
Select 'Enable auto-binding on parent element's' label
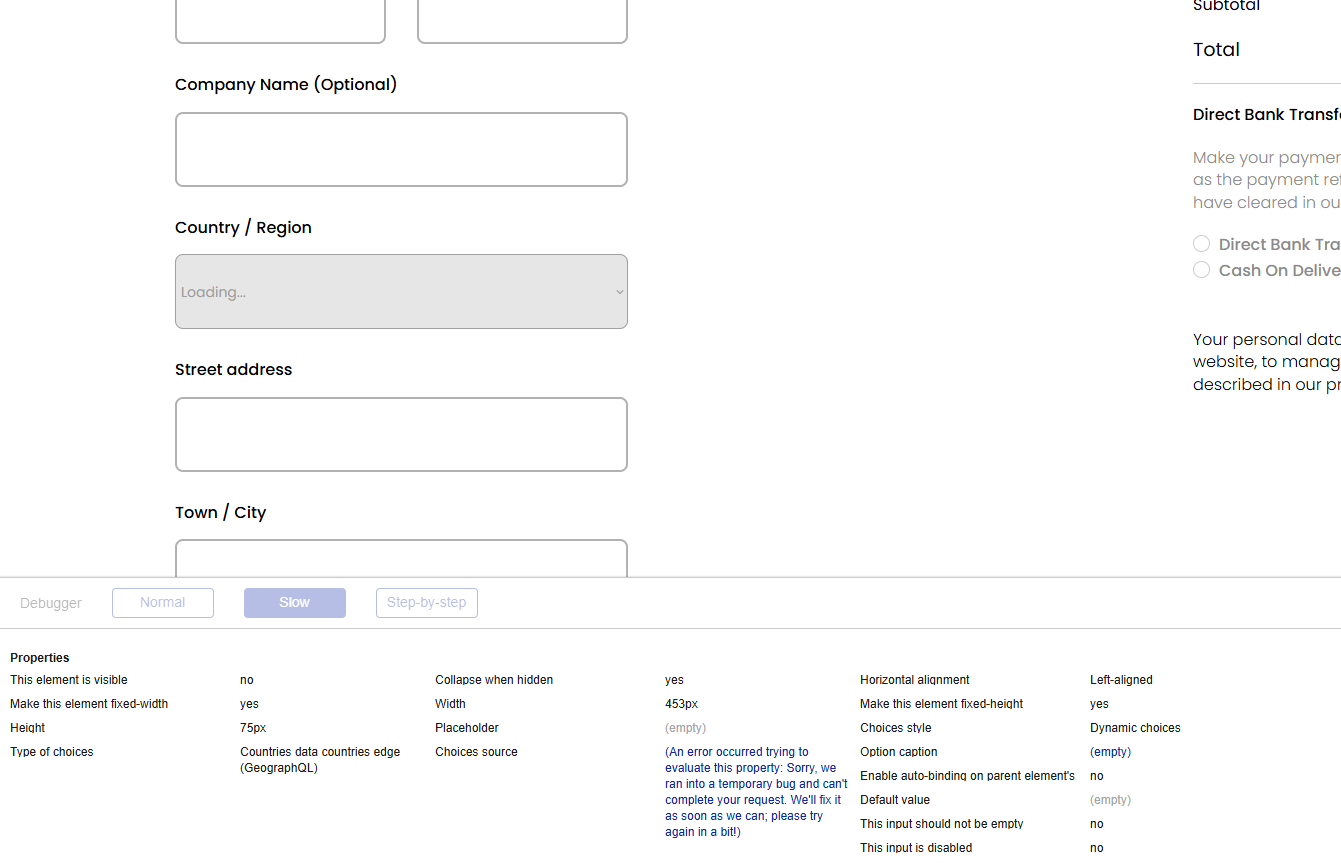(967, 776)
